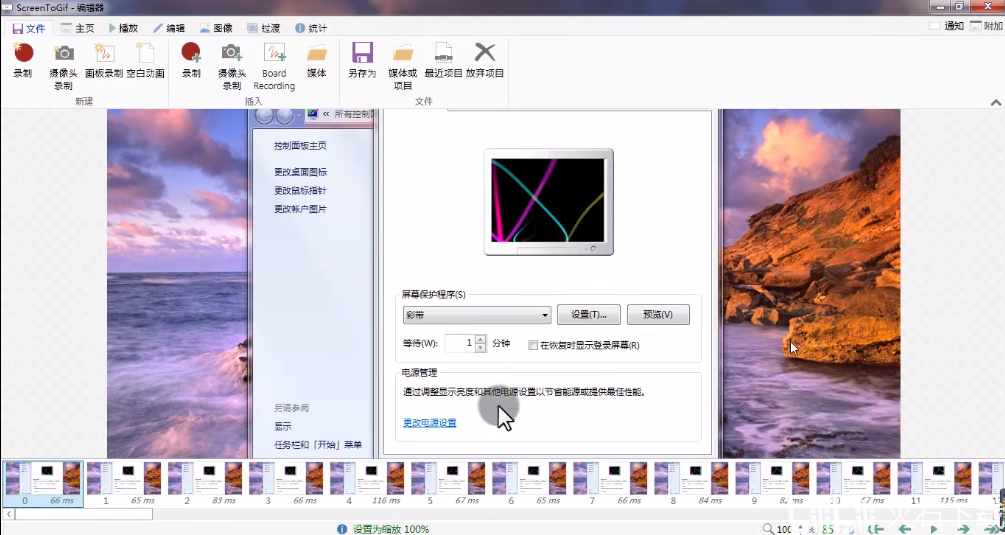Start a new screen recording
The width and height of the screenshot is (1005, 535).
click(22, 62)
